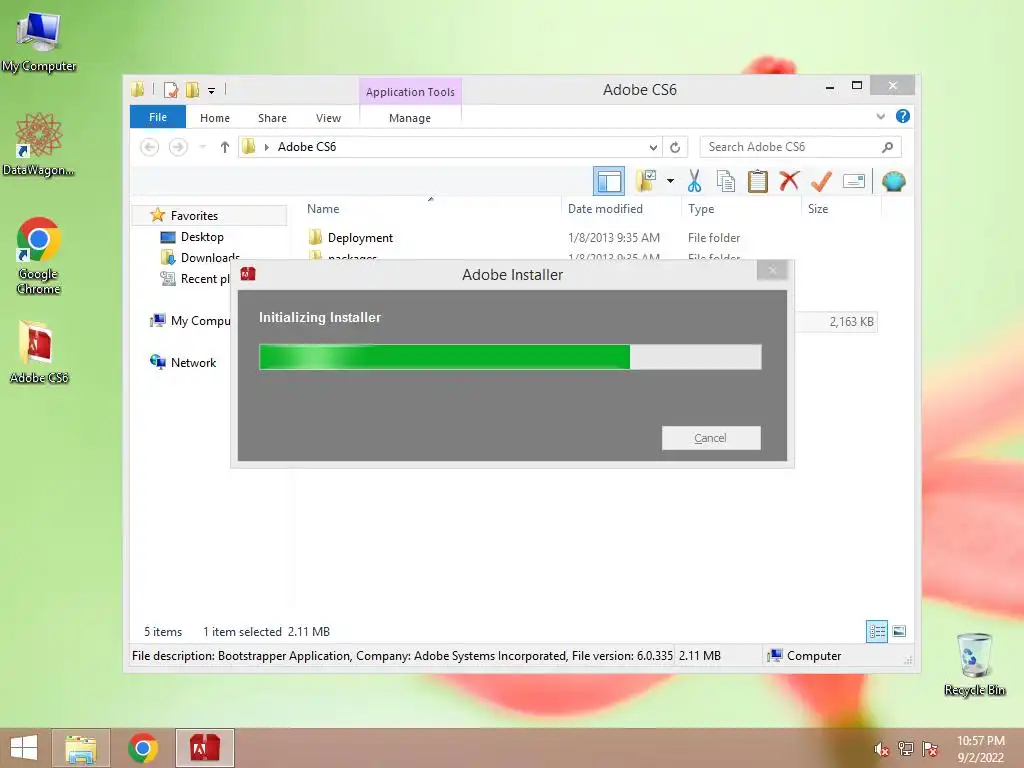
Task: Click the Cut scissors toolbar icon
Action: (x=694, y=181)
